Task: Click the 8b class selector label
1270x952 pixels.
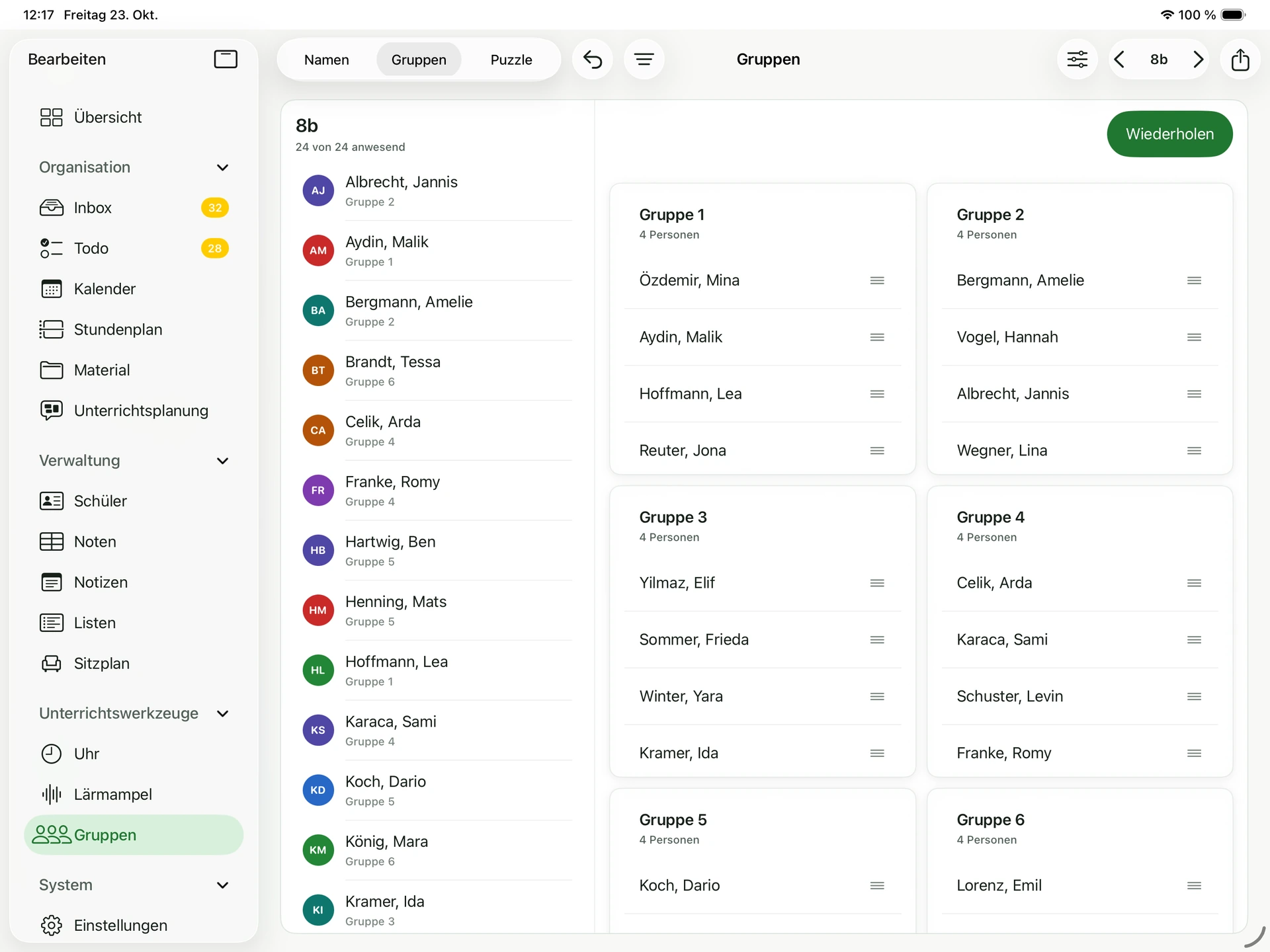Action: (x=1159, y=59)
